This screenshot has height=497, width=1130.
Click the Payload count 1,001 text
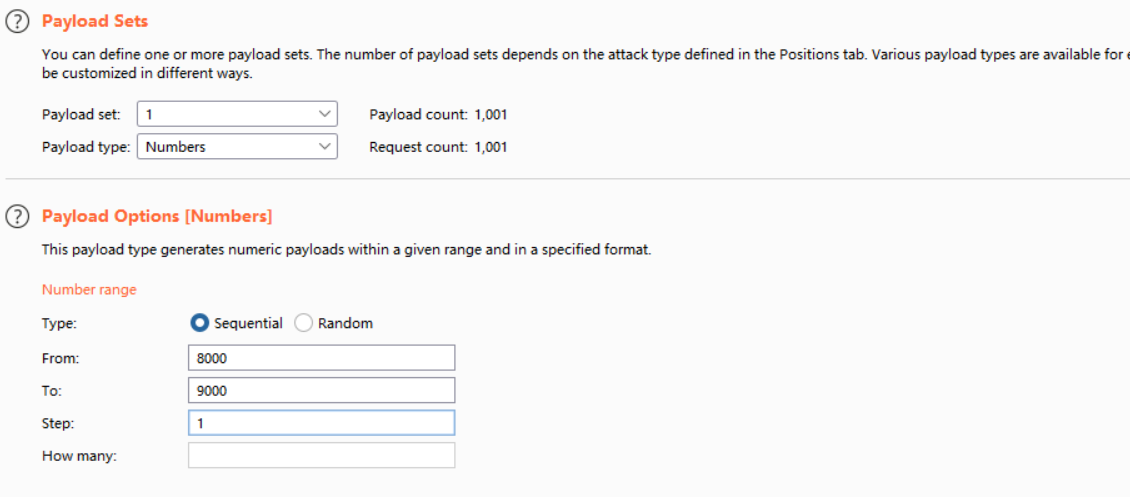(x=438, y=115)
